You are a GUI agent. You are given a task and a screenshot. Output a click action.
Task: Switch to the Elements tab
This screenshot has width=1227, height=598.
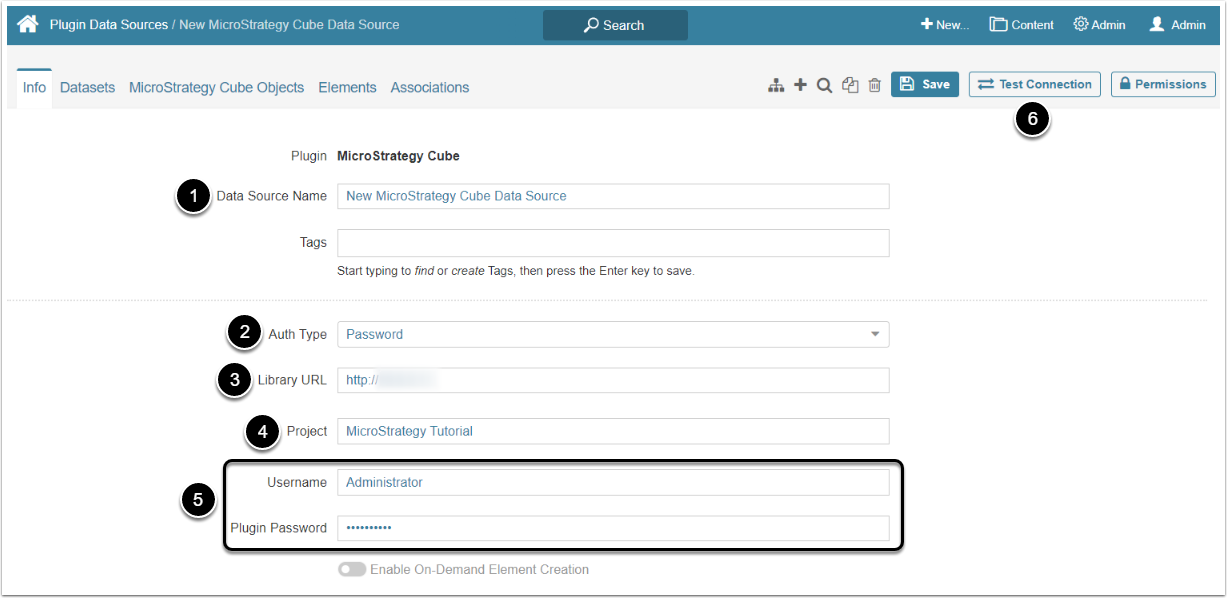click(347, 87)
